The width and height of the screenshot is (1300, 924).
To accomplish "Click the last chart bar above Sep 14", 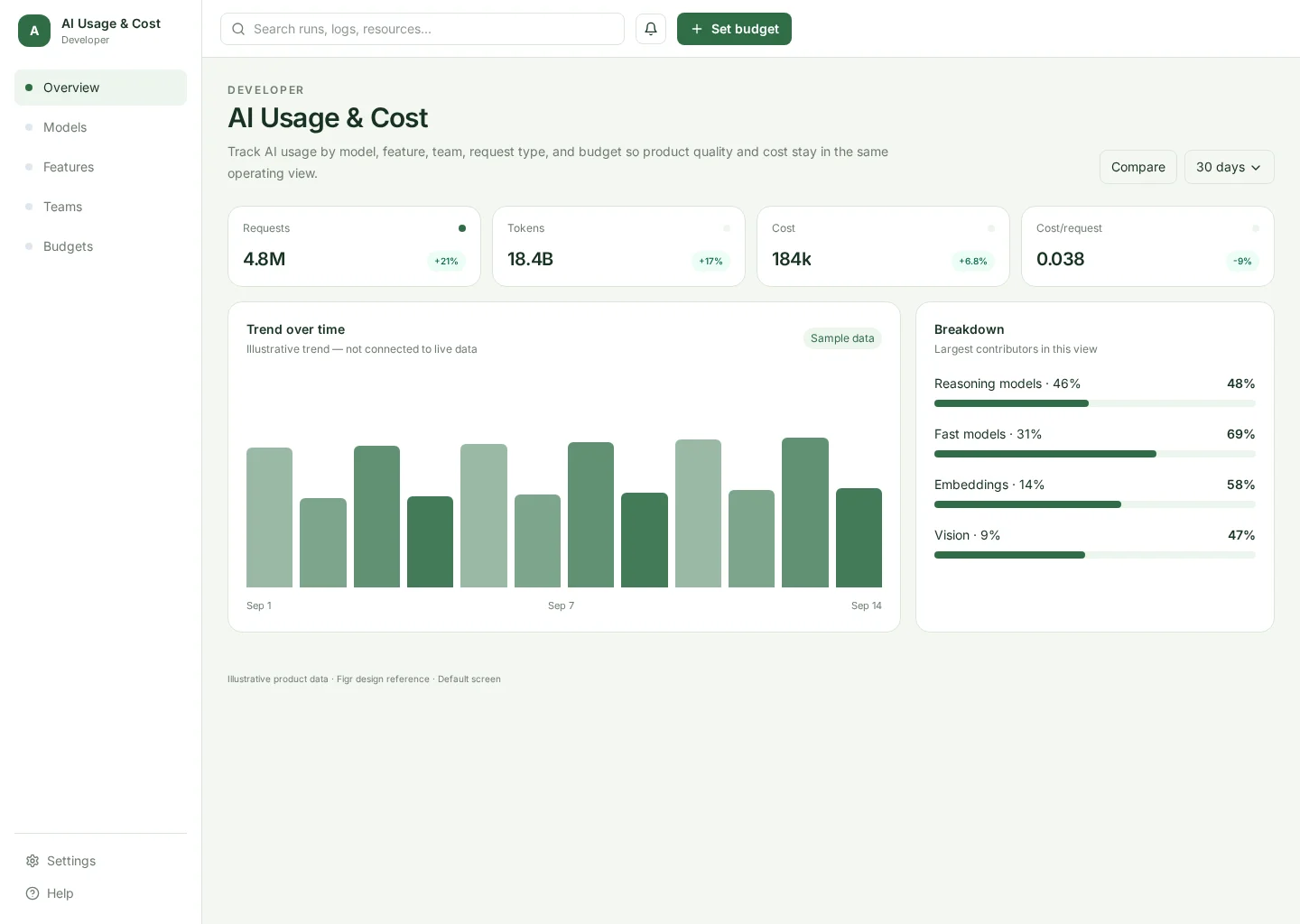I will [x=859, y=538].
